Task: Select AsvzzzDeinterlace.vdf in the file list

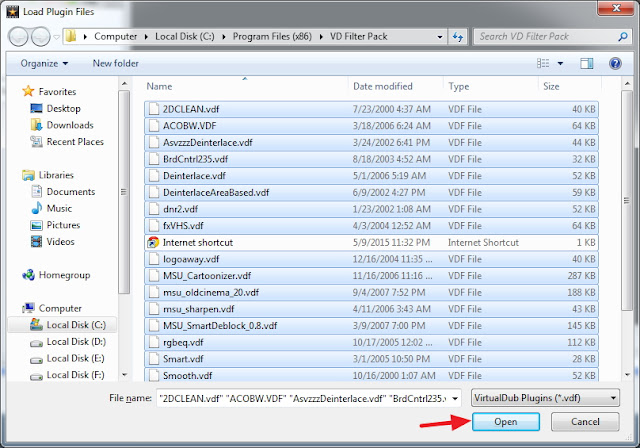Action: click(371, 142)
